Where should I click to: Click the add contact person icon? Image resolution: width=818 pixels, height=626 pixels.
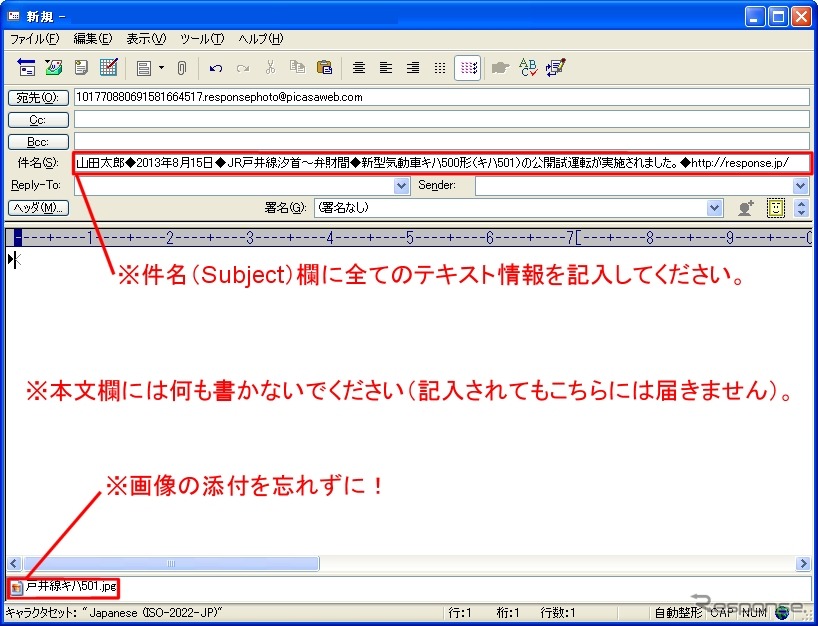click(x=746, y=208)
